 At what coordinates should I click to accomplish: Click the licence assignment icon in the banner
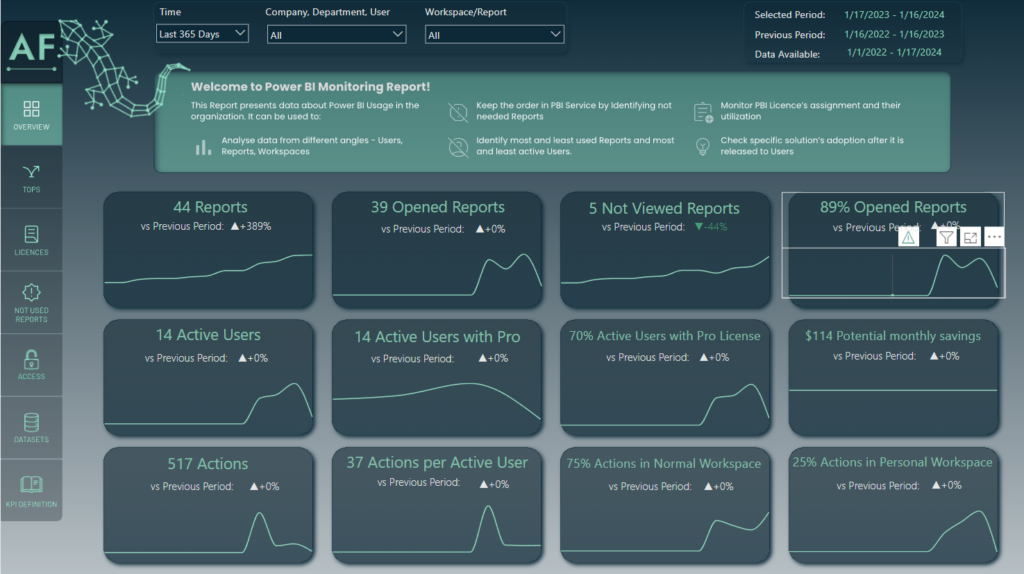703,112
